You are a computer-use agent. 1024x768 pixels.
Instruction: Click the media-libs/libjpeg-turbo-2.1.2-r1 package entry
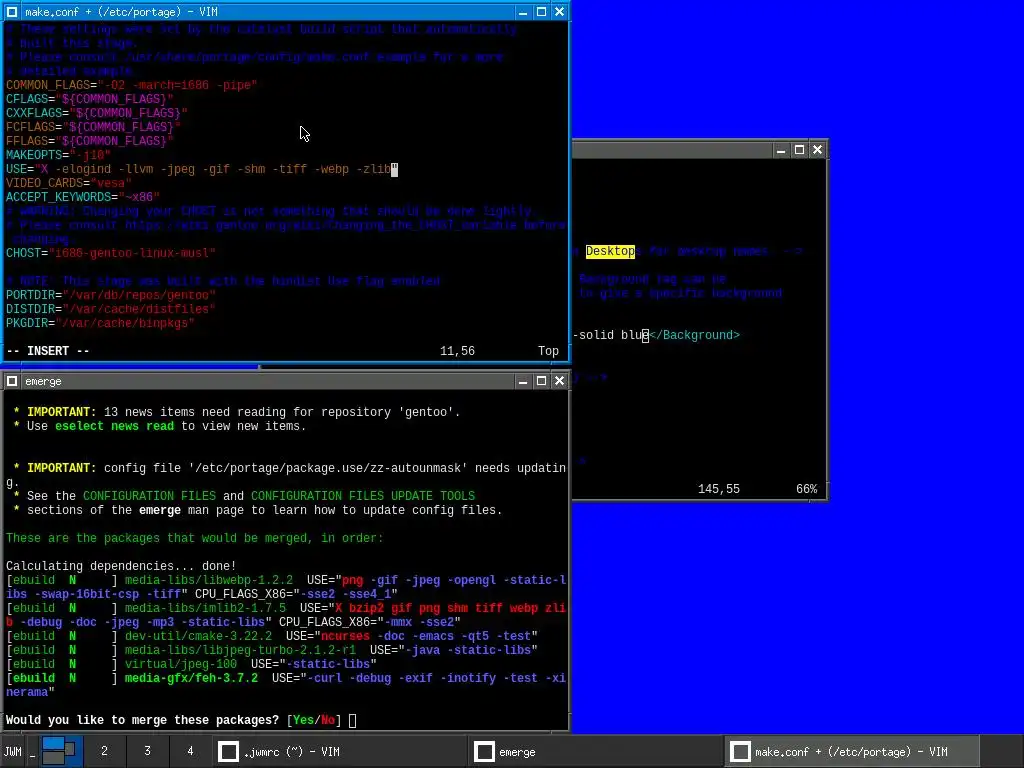point(240,650)
